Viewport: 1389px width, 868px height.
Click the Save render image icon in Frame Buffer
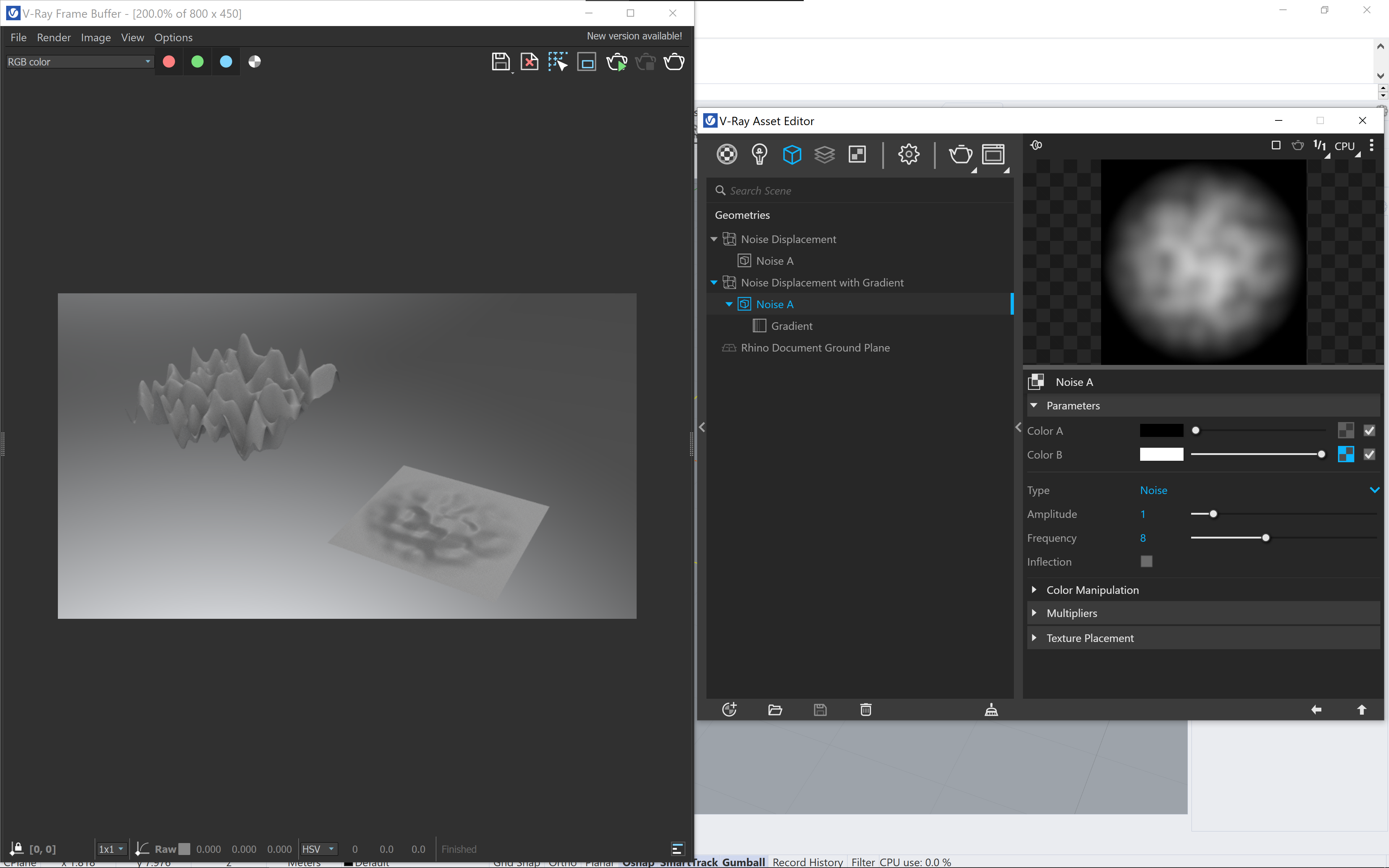pyautogui.click(x=500, y=62)
